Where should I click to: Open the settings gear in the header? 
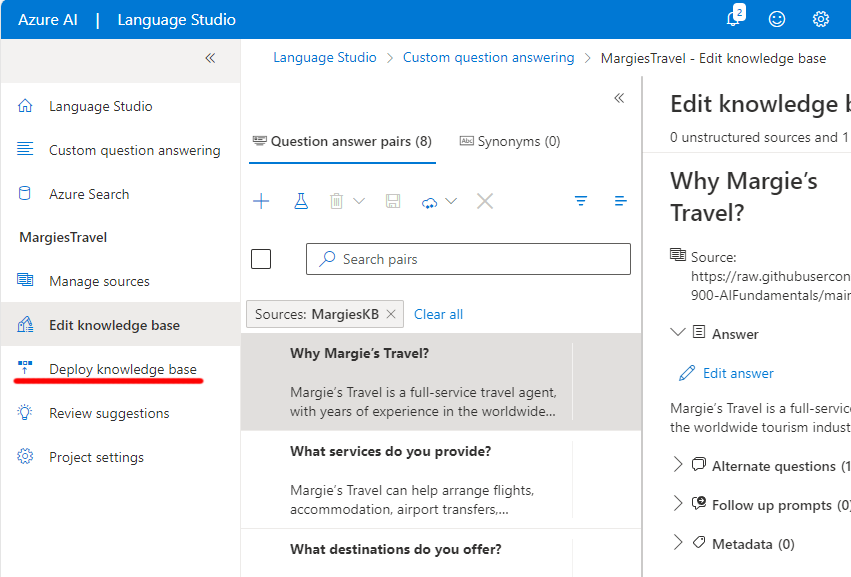(x=820, y=20)
